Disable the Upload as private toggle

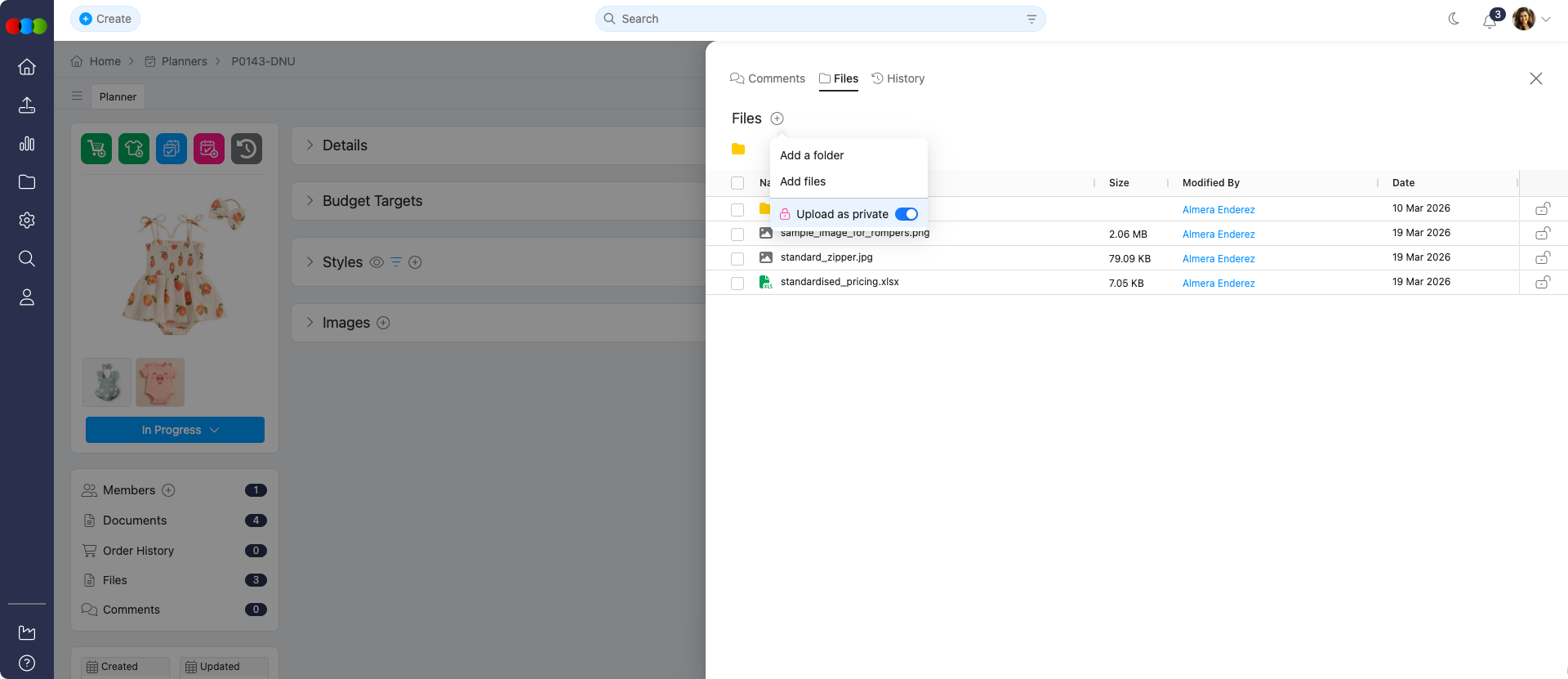(x=906, y=214)
